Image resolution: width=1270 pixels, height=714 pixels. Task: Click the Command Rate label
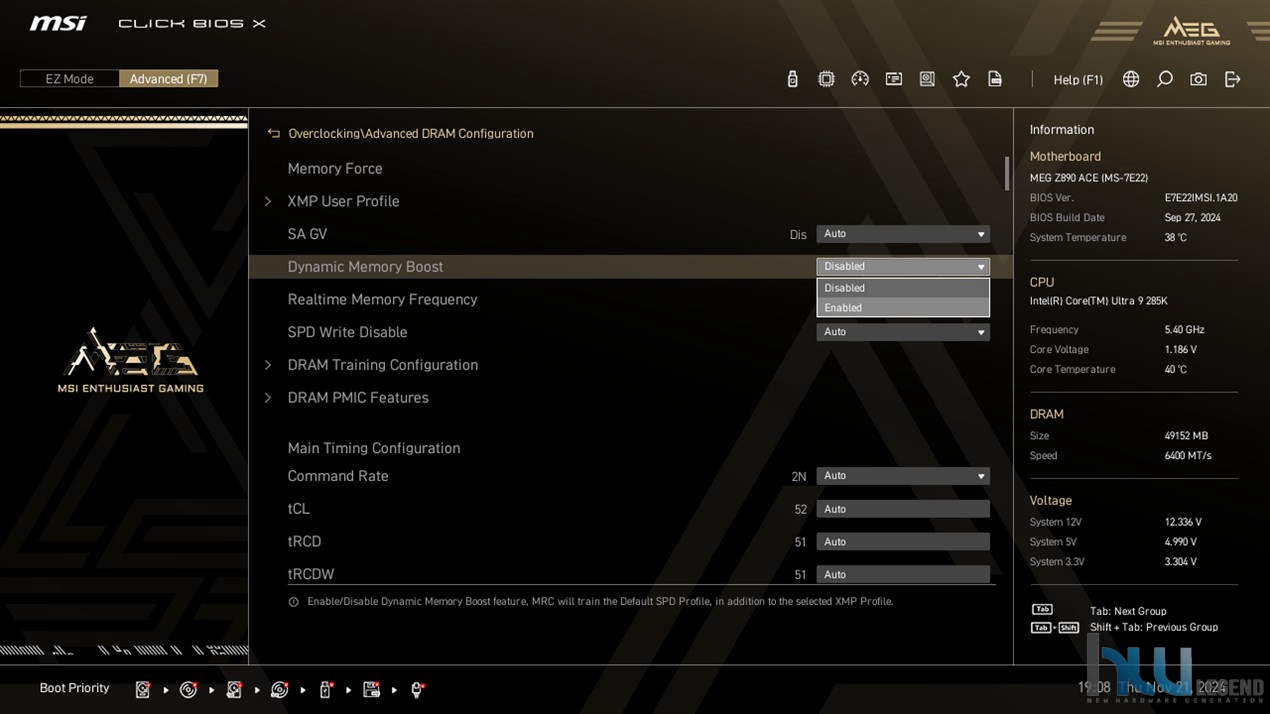[338, 476]
